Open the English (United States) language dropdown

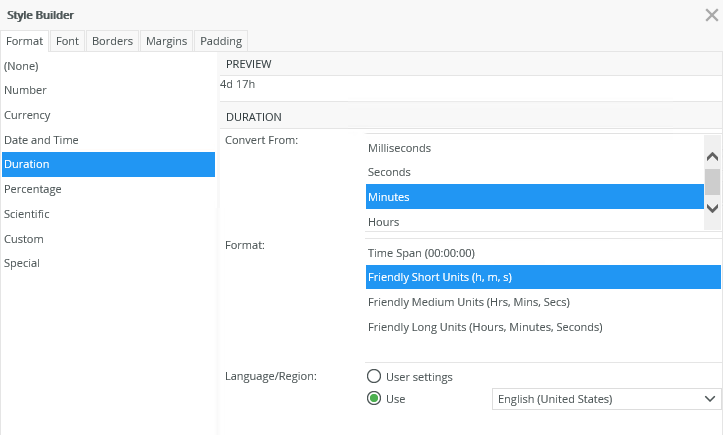click(607, 399)
